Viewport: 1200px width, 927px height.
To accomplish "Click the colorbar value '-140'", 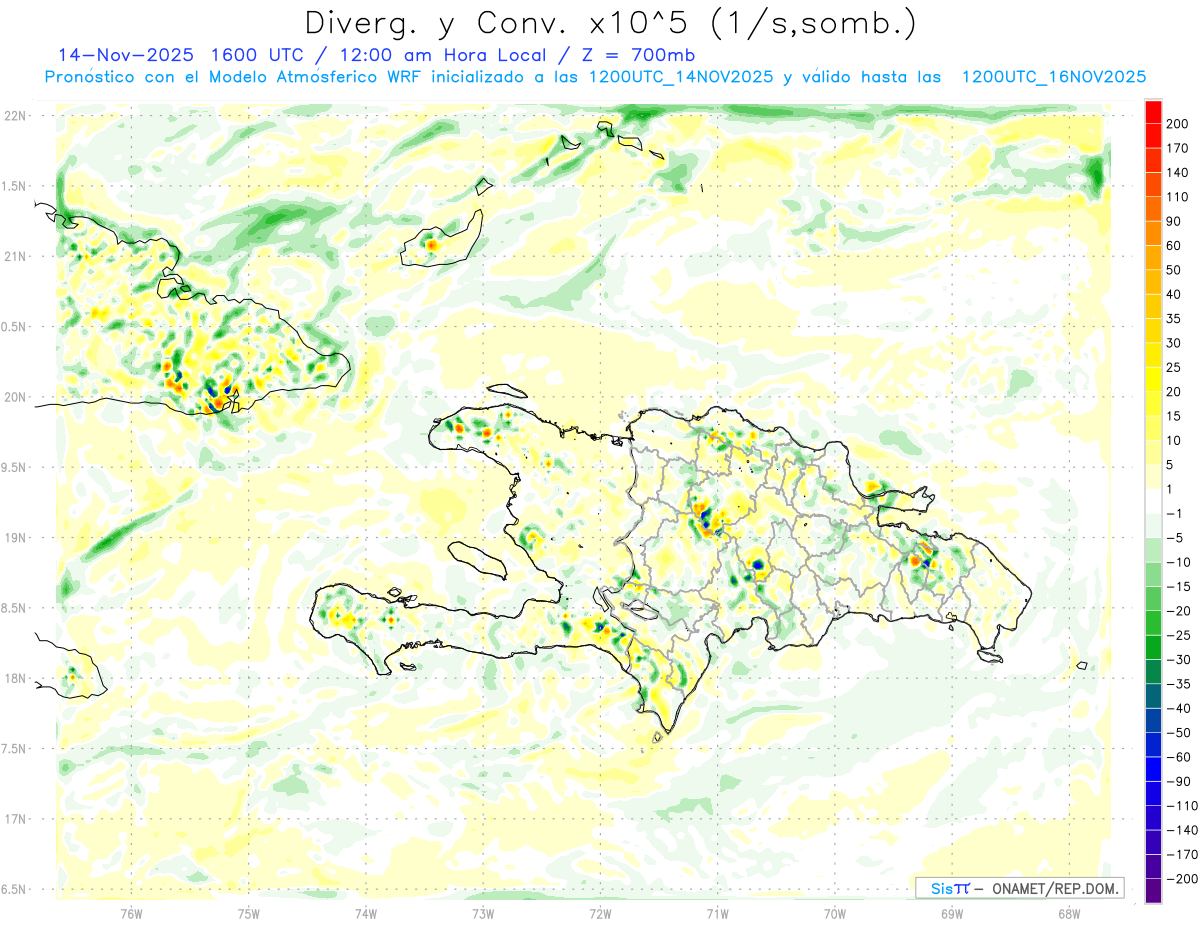I will point(1181,831).
